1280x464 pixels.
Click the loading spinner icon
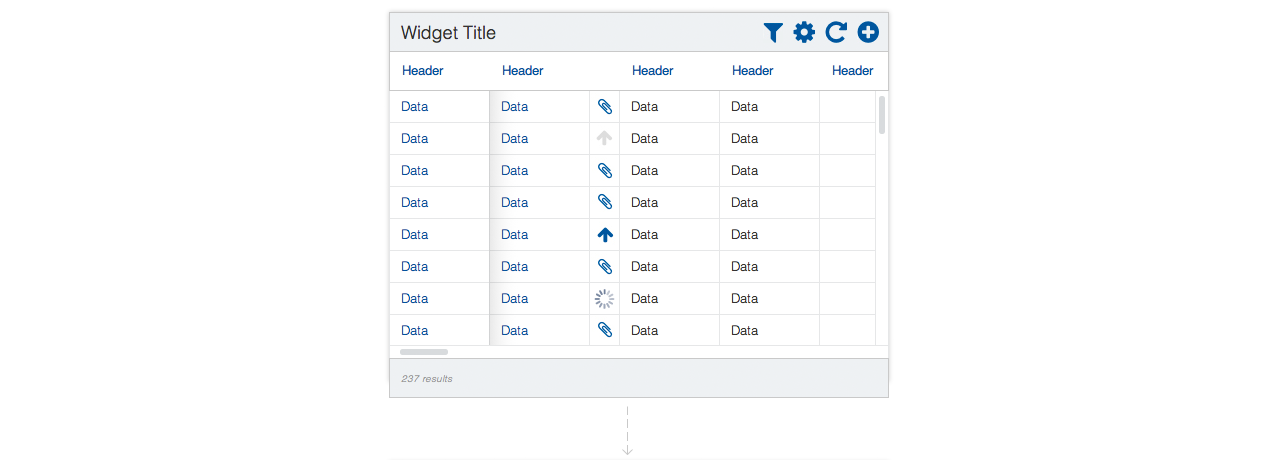[x=604, y=298]
